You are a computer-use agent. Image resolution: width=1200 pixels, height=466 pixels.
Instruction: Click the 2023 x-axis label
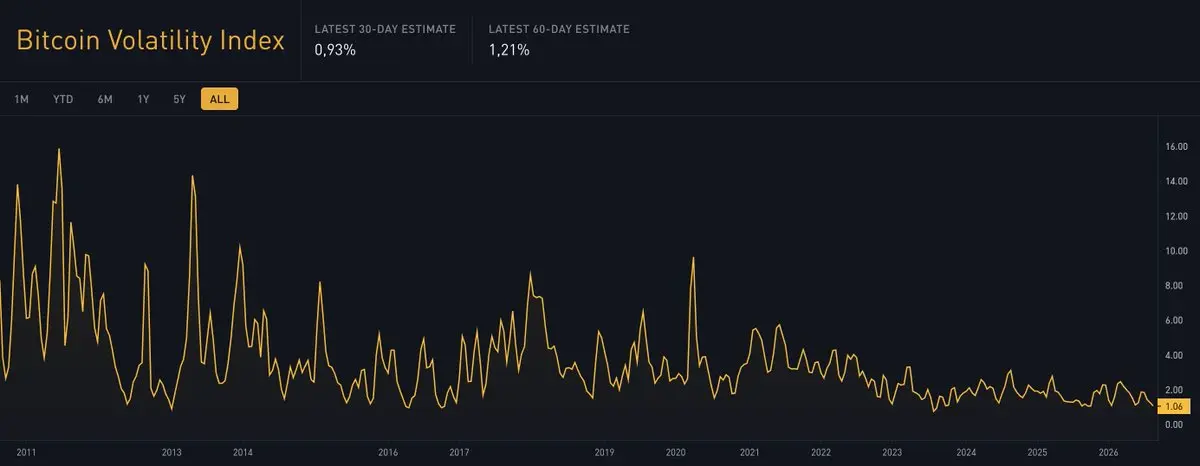pos(893,452)
